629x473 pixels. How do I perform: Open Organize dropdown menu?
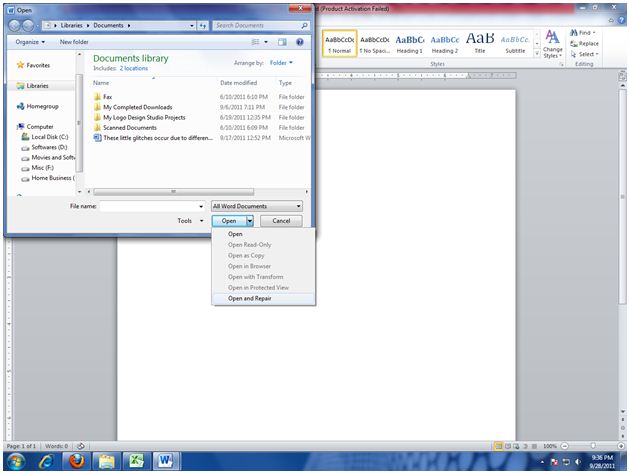30,42
